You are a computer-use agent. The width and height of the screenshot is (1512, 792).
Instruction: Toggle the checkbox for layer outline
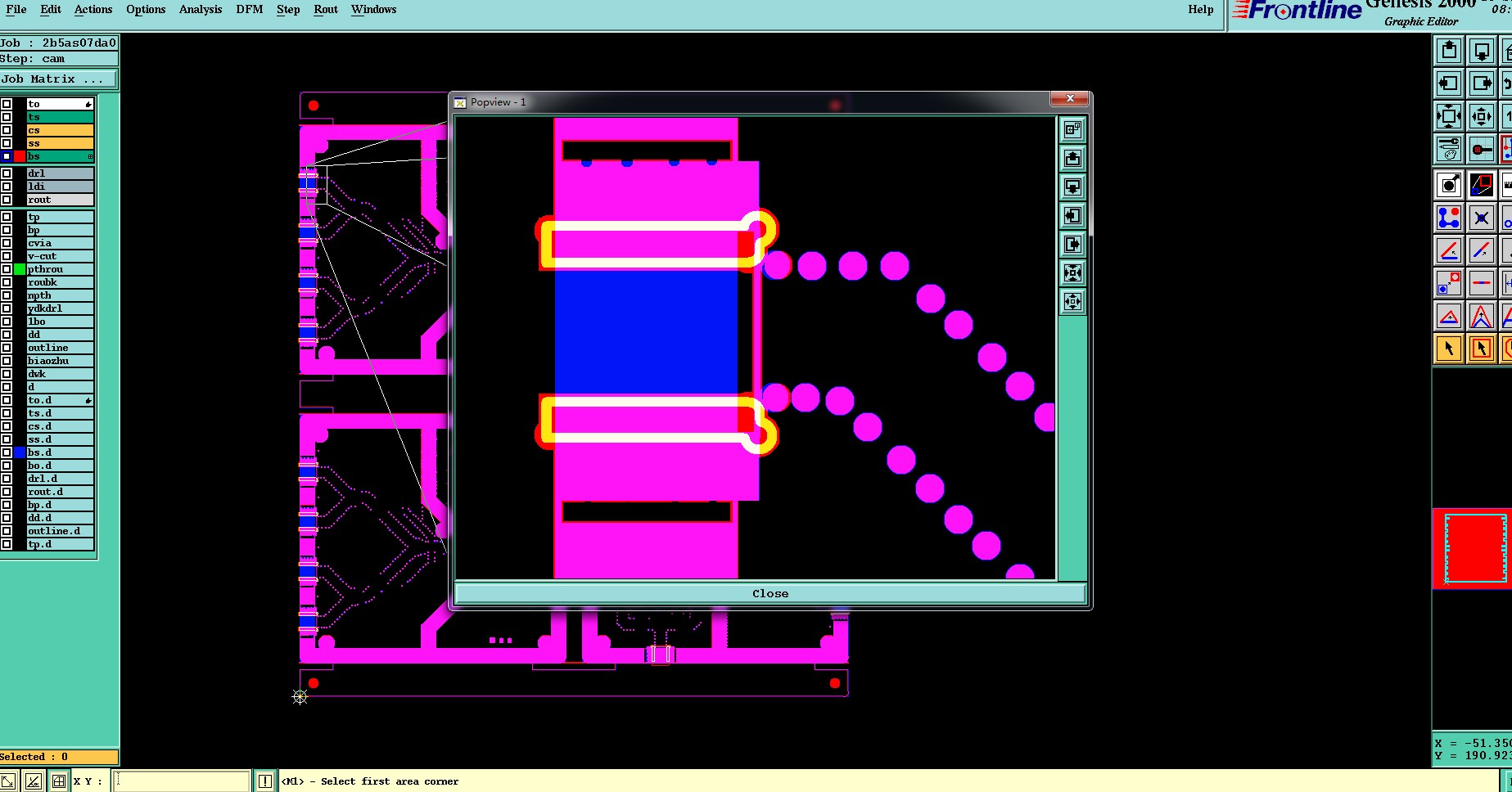tap(7, 348)
